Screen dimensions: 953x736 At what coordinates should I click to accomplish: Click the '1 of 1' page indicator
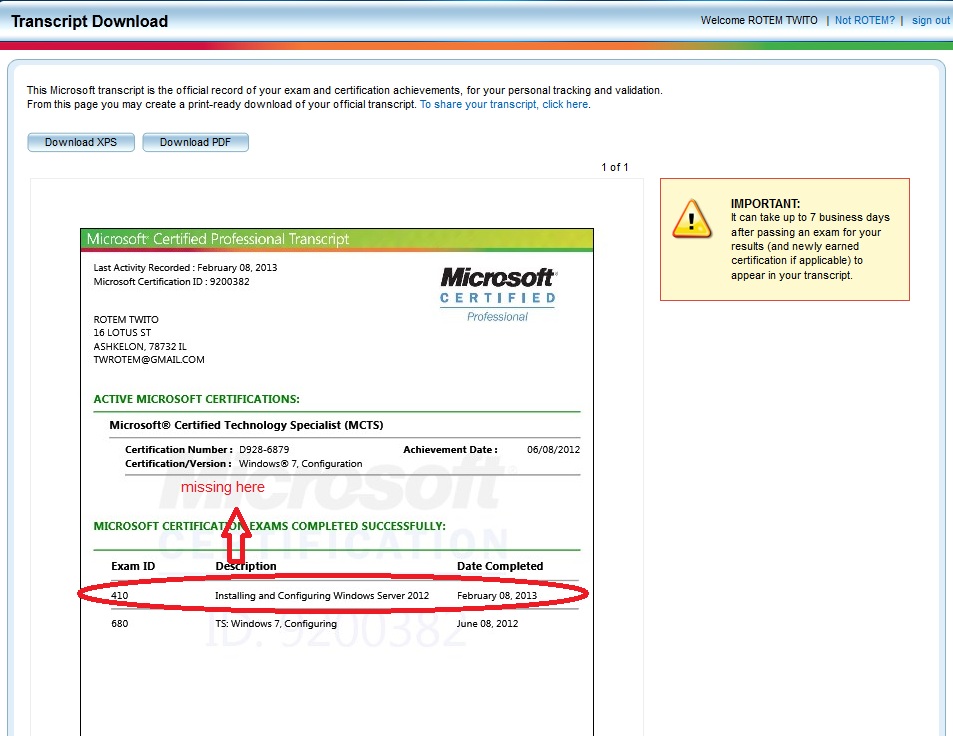coord(614,167)
